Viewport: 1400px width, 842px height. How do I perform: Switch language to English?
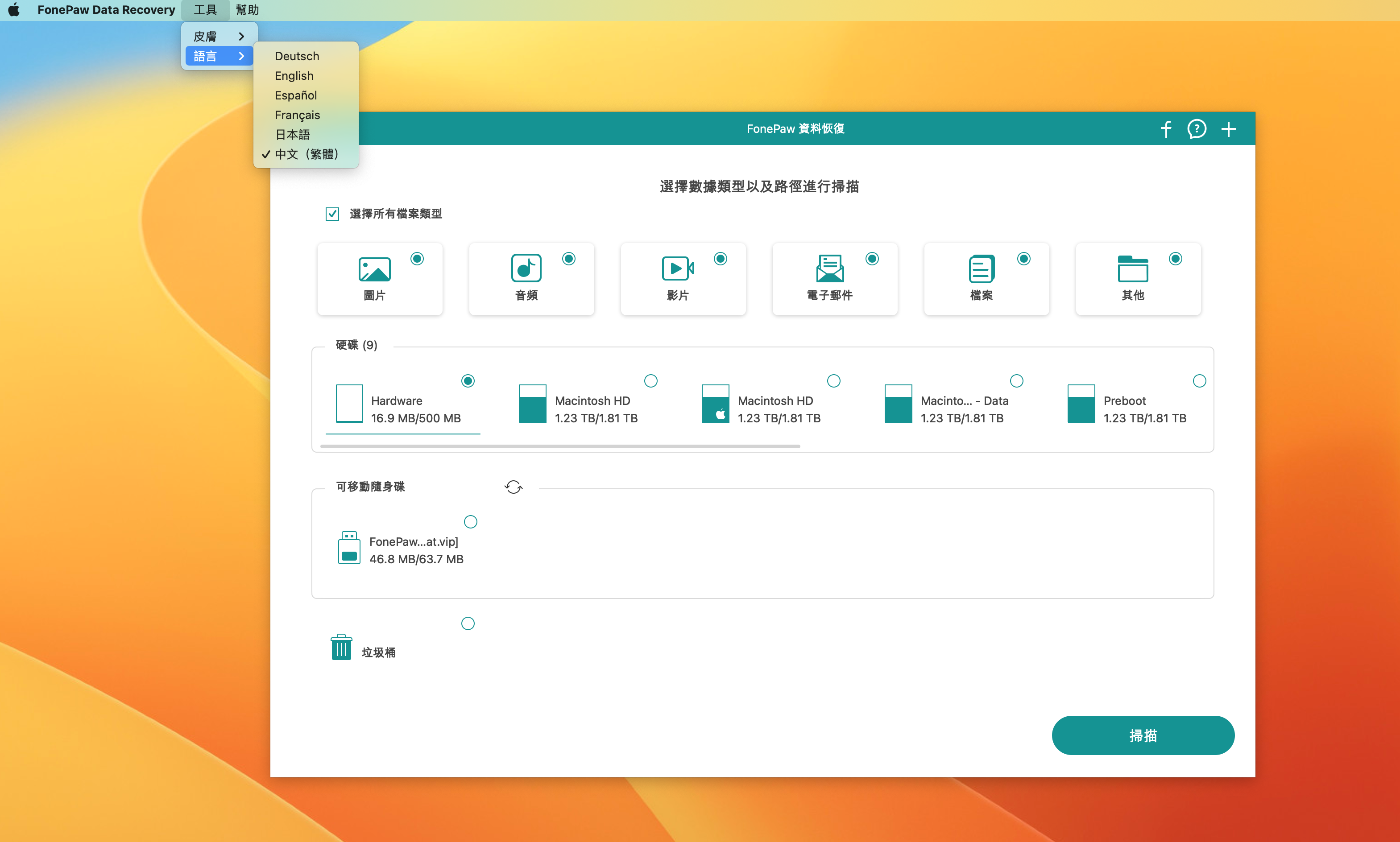tap(294, 75)
